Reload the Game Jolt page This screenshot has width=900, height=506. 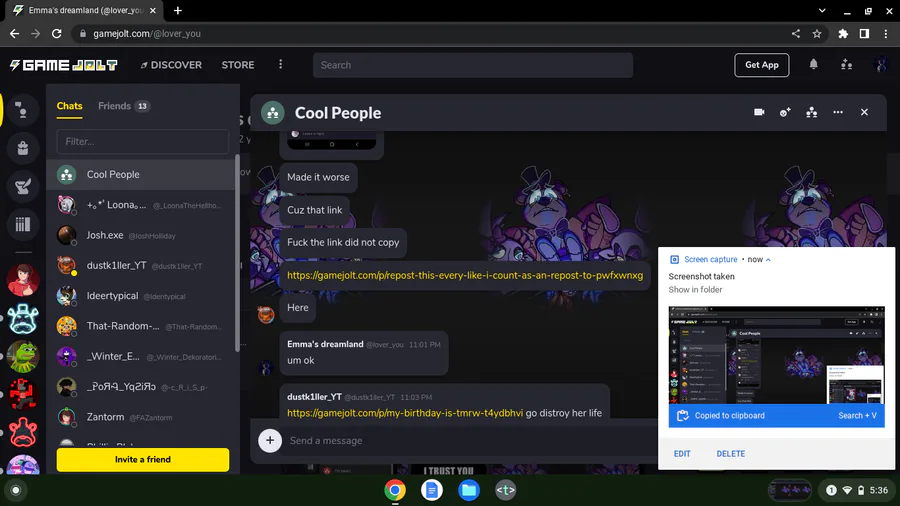click(x=56, y=34)
